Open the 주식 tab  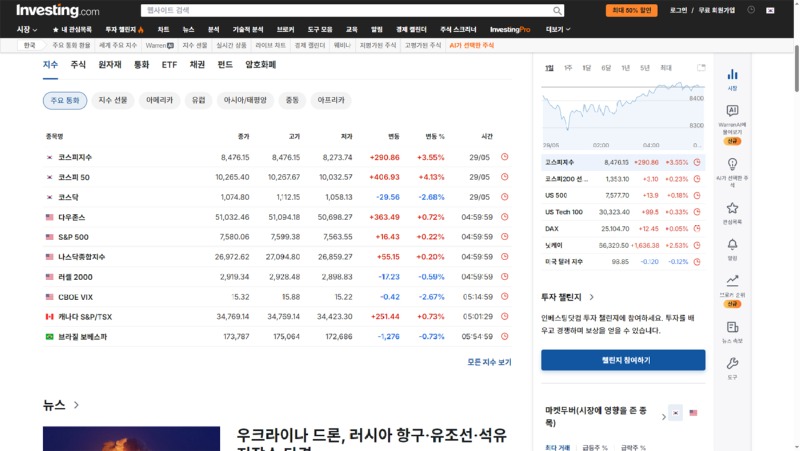tap(78, 65)
